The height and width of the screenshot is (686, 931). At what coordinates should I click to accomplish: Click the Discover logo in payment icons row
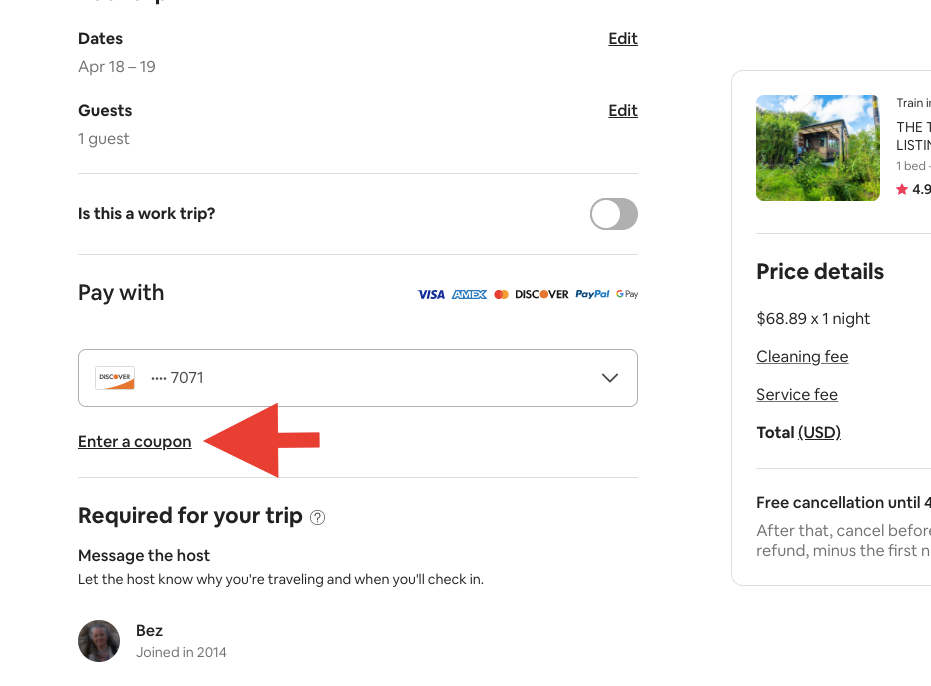coord(542,294)
